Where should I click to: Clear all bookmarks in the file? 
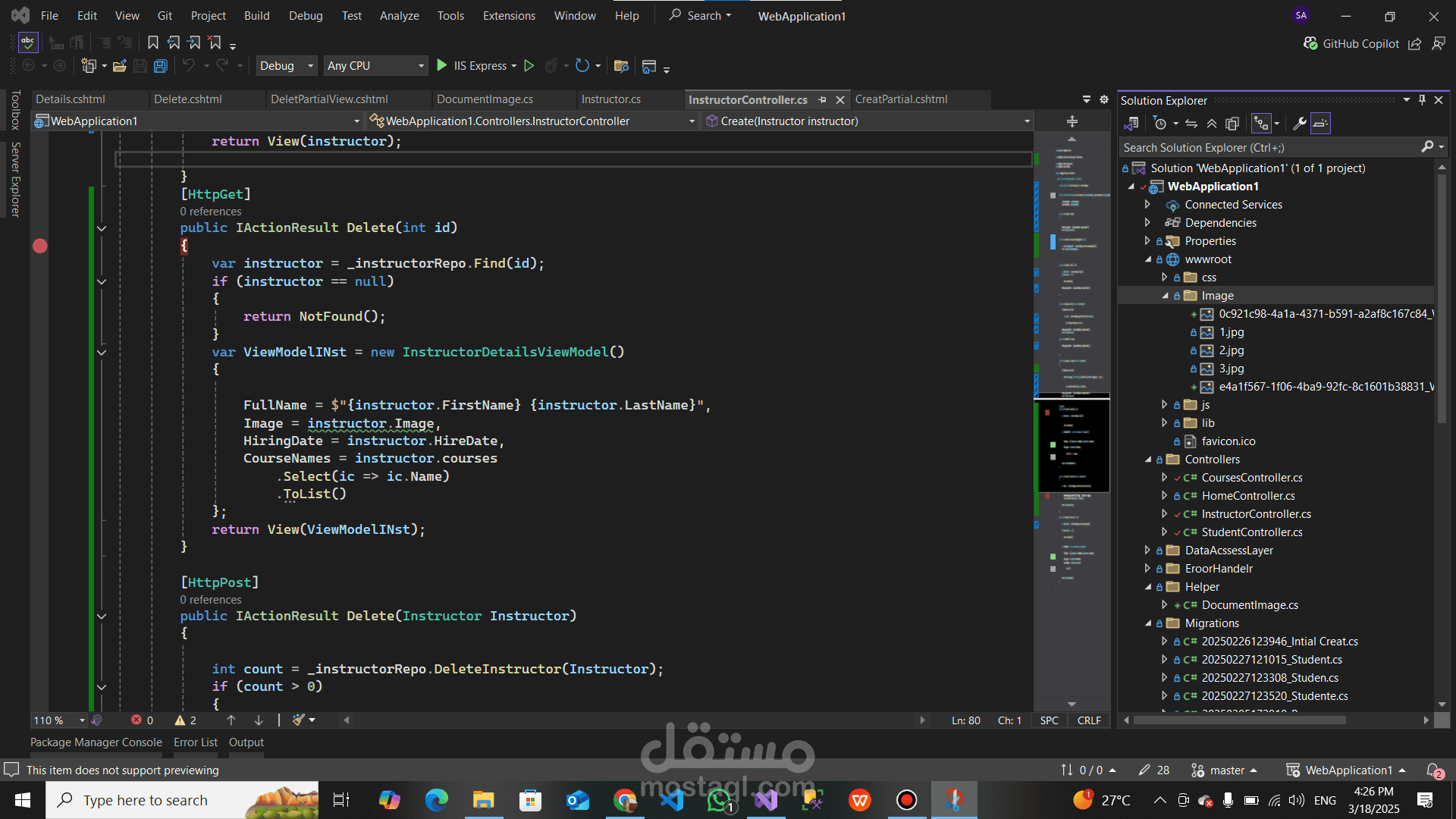[x=215, y=42]
